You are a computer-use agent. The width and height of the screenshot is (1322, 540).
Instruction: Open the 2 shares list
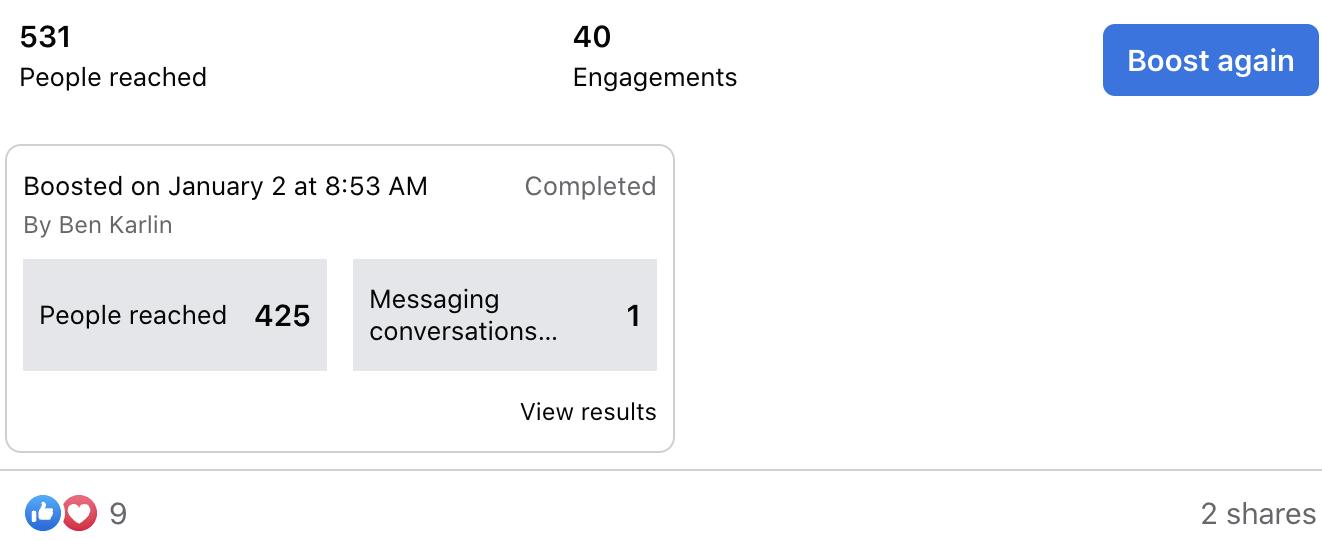pyautogui.click(x=1258, y=514)
